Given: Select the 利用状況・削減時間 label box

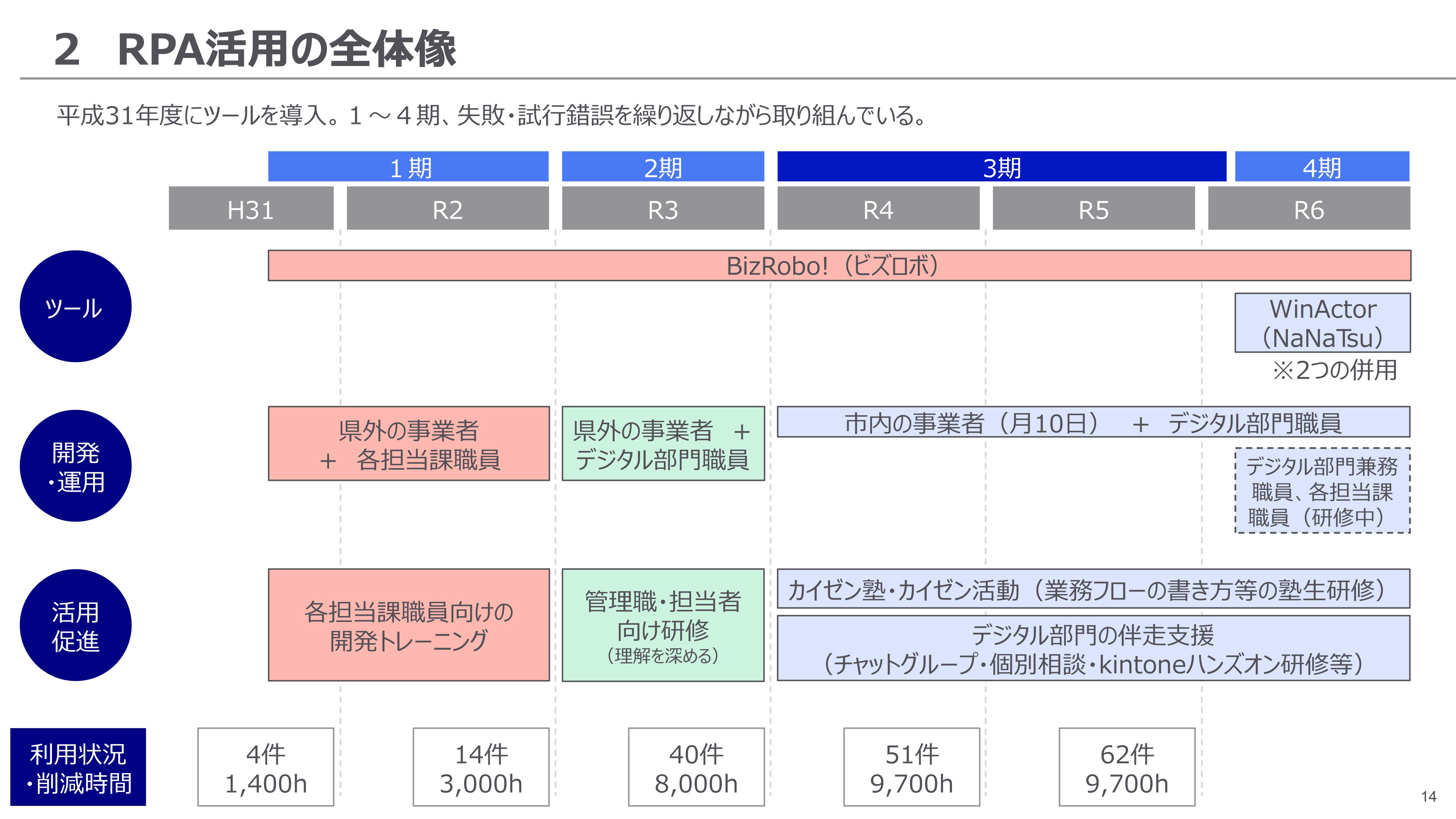Looking at the screenshot, I should pyautogui.click(x=78, y=767).
